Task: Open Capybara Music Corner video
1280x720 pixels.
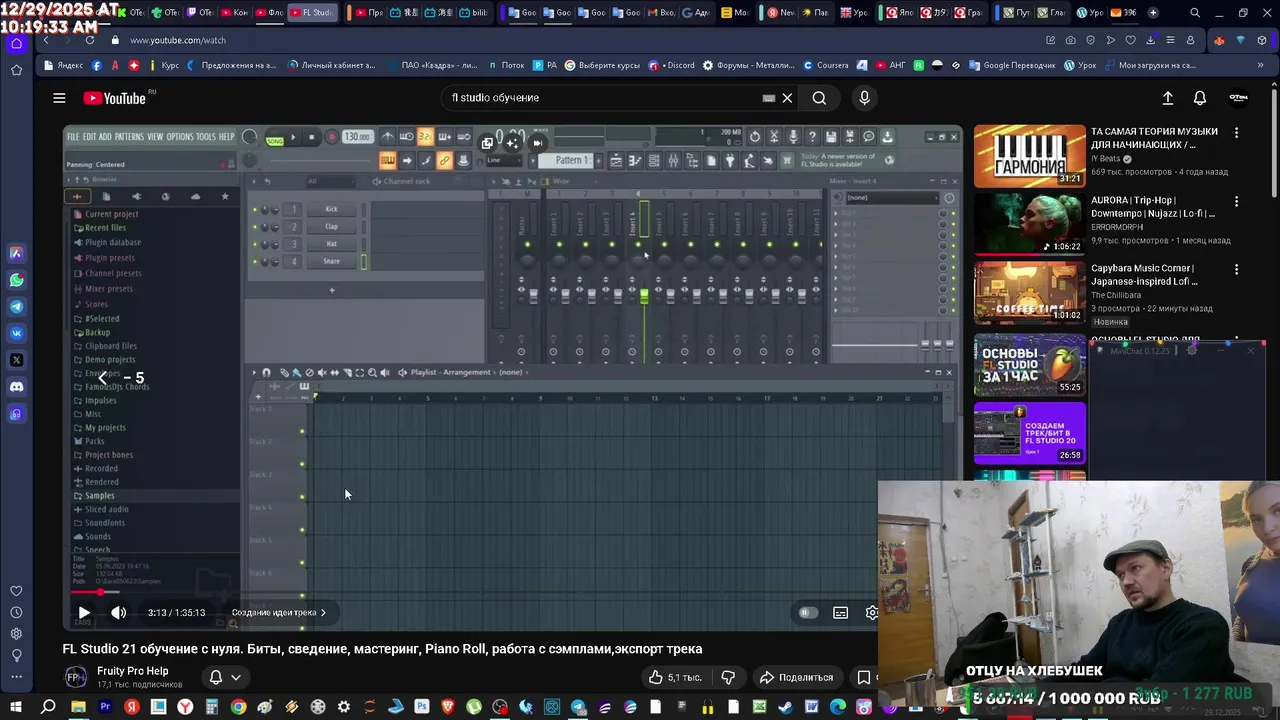Action: (x=1030, y=292)
